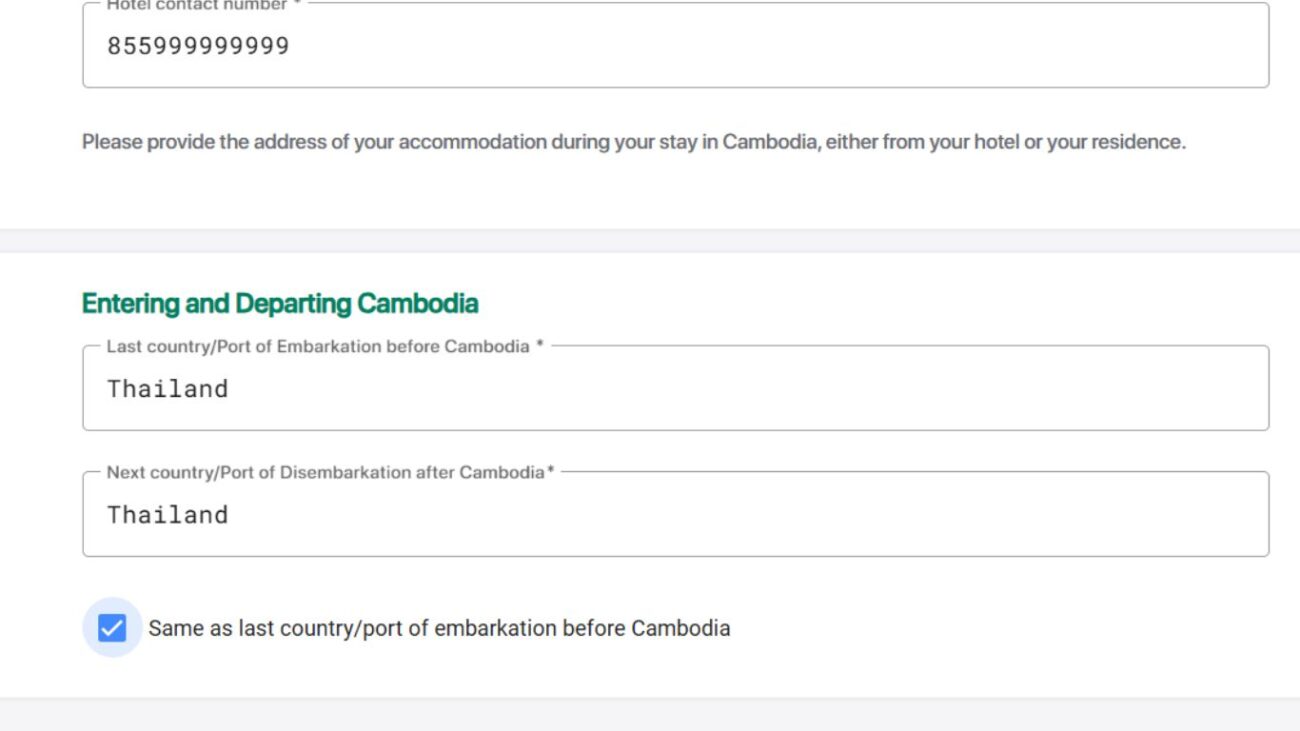Place cursor on the 855999999999 phone number
Screen dimensions: 1300x731
pos(198,46)
